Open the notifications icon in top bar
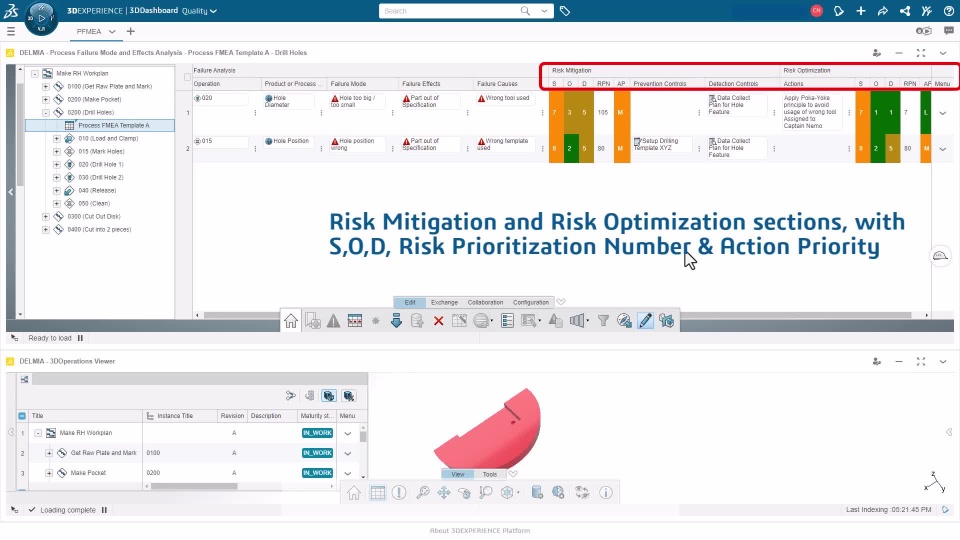 pos(839,11)
